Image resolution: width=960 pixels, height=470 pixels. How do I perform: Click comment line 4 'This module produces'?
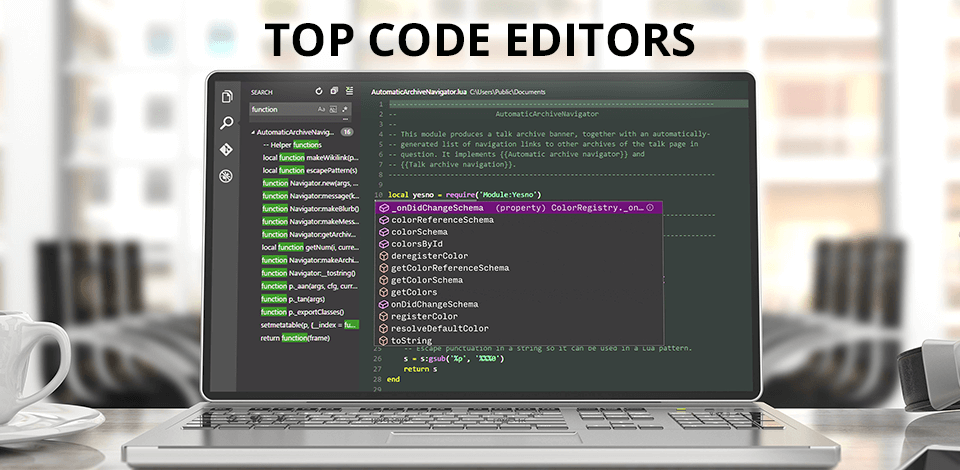(549, 134)
